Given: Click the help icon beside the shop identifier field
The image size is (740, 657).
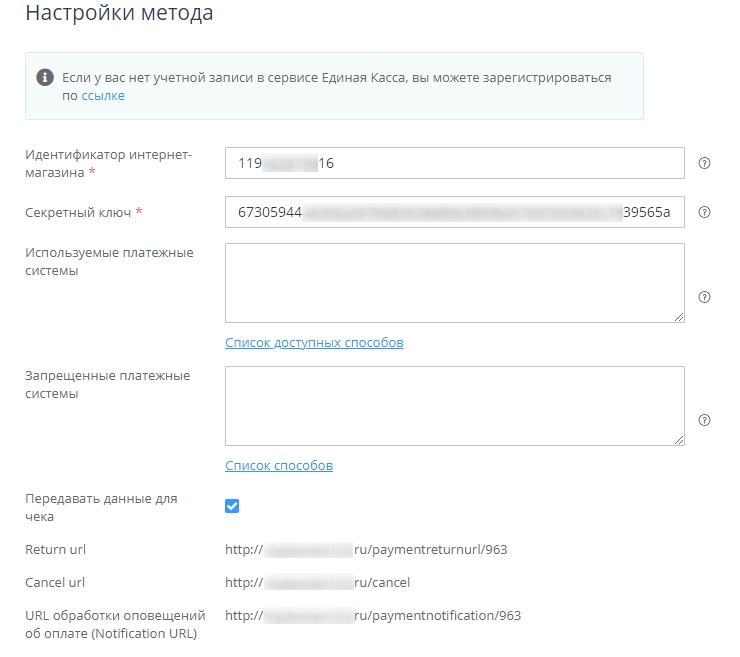Looking at the screenshot, I should pyautogui.click(x=704, y=163).
